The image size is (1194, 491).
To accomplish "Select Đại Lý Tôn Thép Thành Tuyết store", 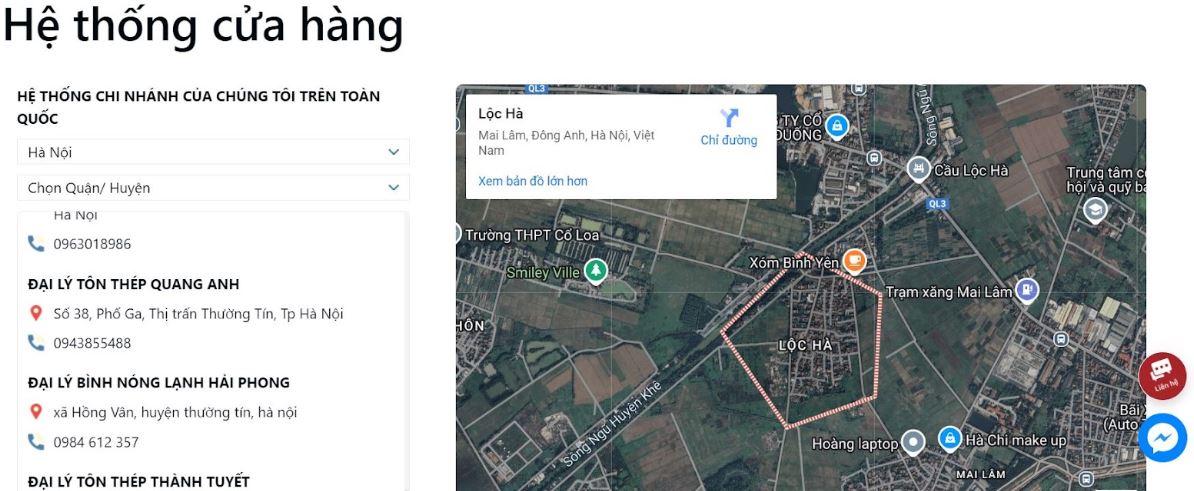I will [138, 481].
